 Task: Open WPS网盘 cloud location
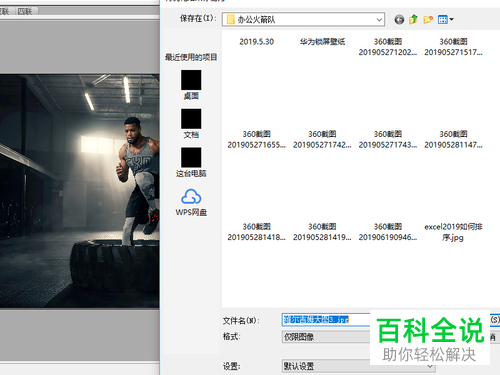pyautogui.click(x=191, y=202)
